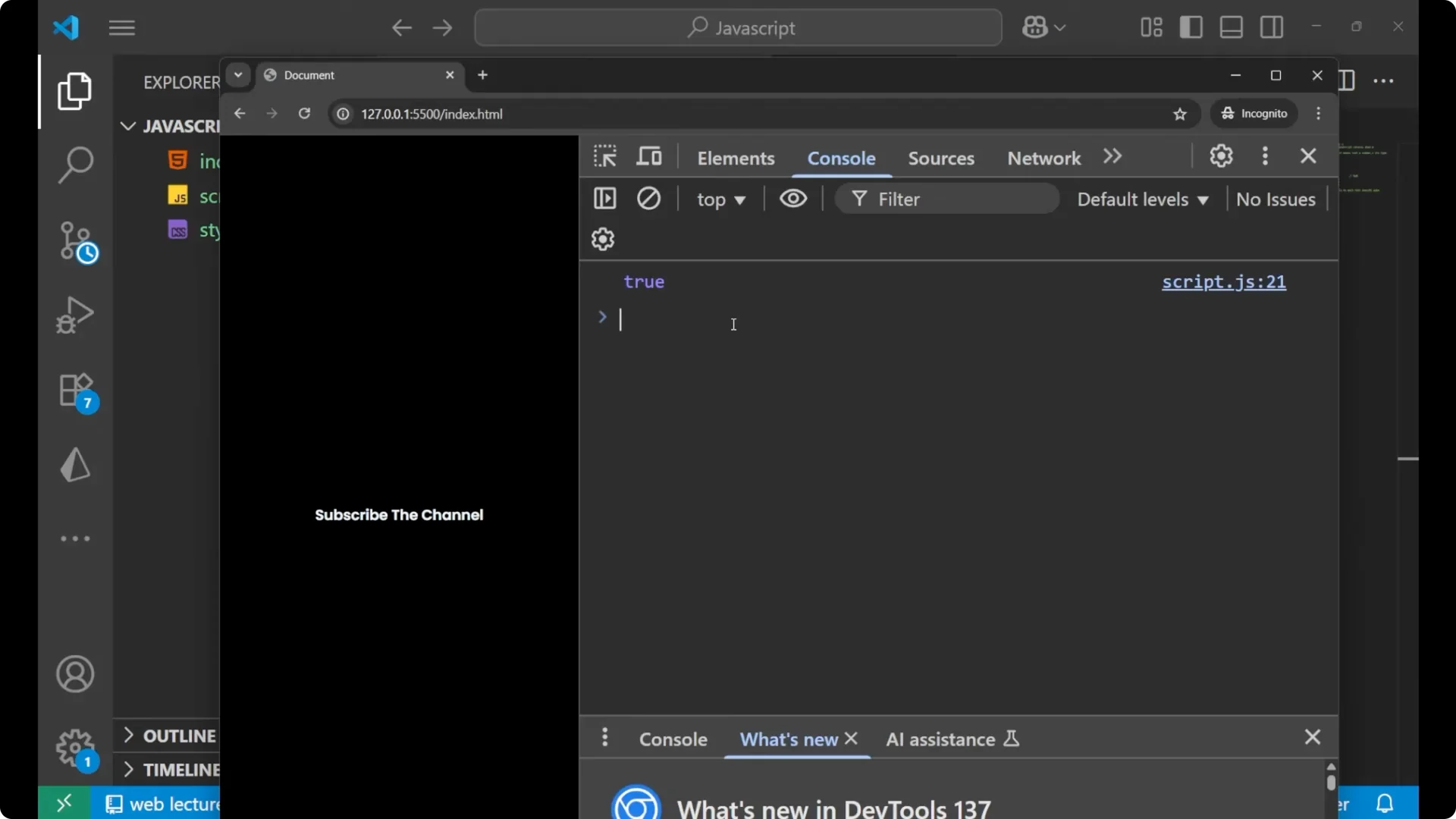This screenshot has height=819, width=1456.
Task: Collapse the JAVASCRIPT folder in Explorer
Action: coord(127,127)
